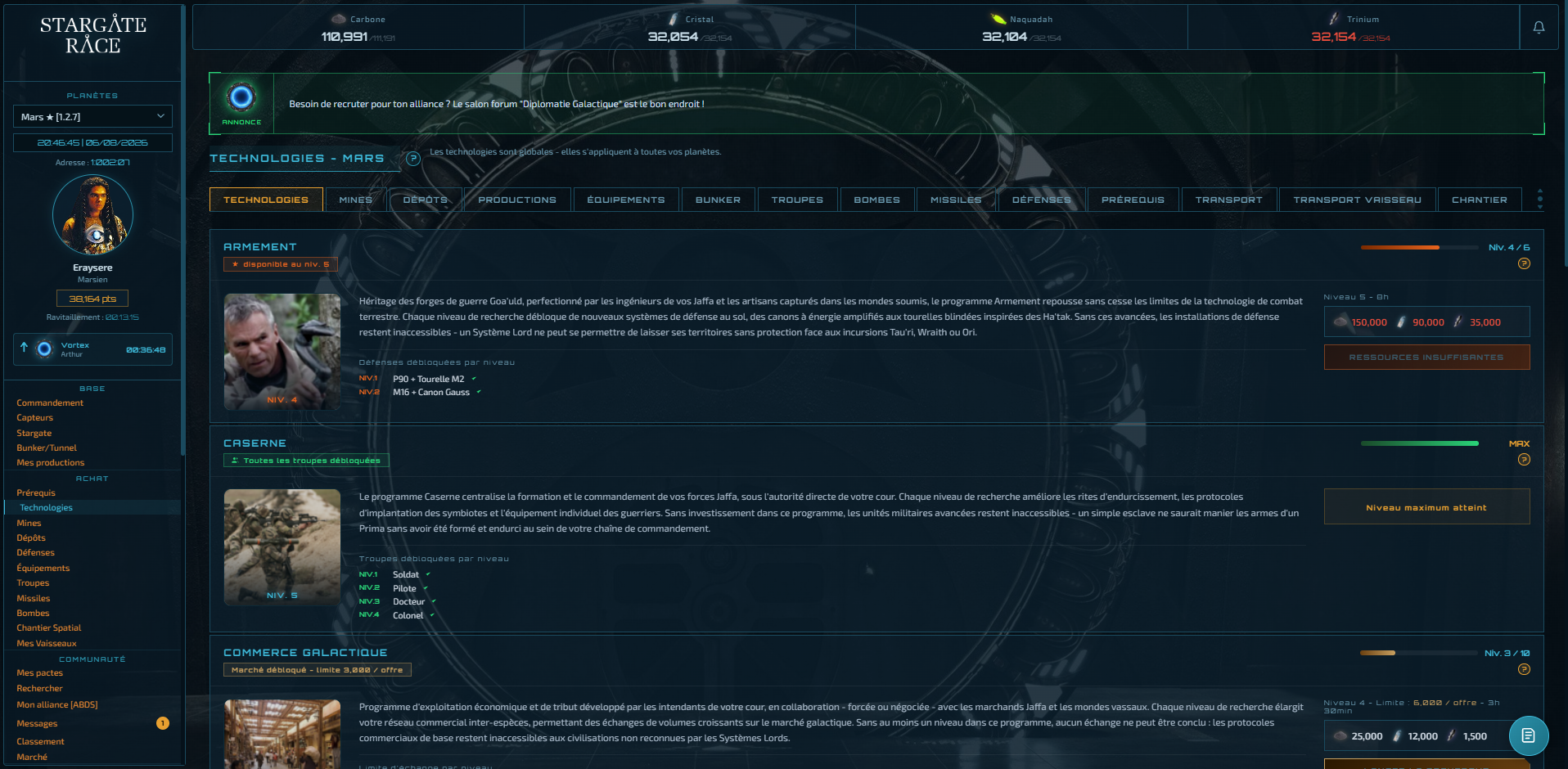Click the Vortex stargate icon

(44, 349)
